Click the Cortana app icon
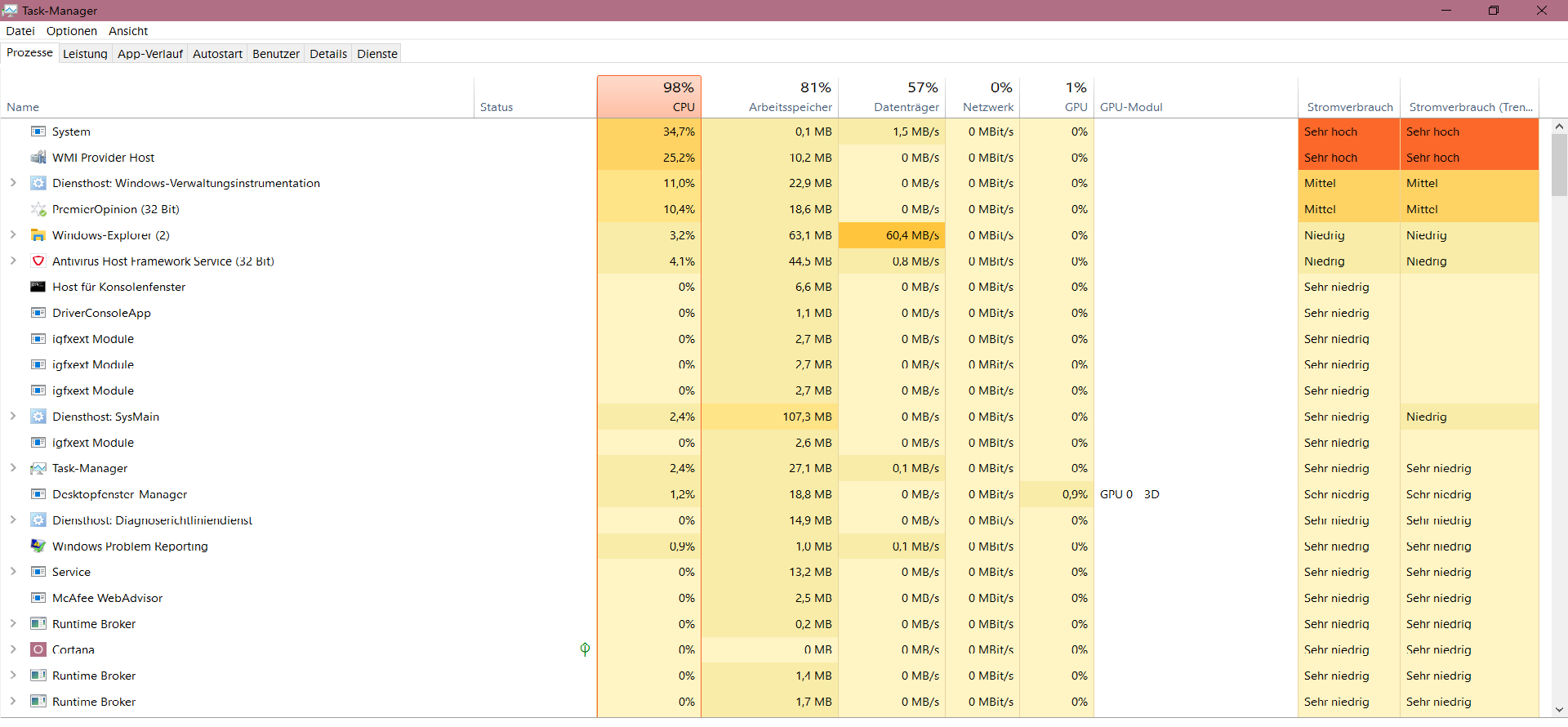This screenshot has height=727, width=1568. 38,649
